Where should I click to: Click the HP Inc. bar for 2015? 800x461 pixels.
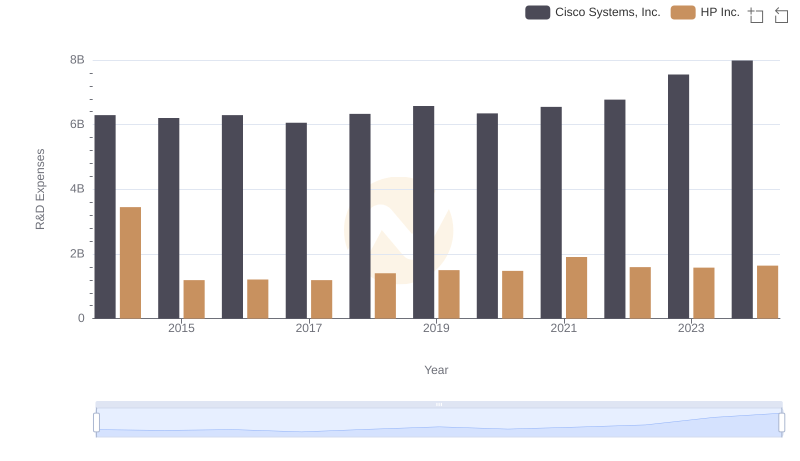click(x=194, y=299)
